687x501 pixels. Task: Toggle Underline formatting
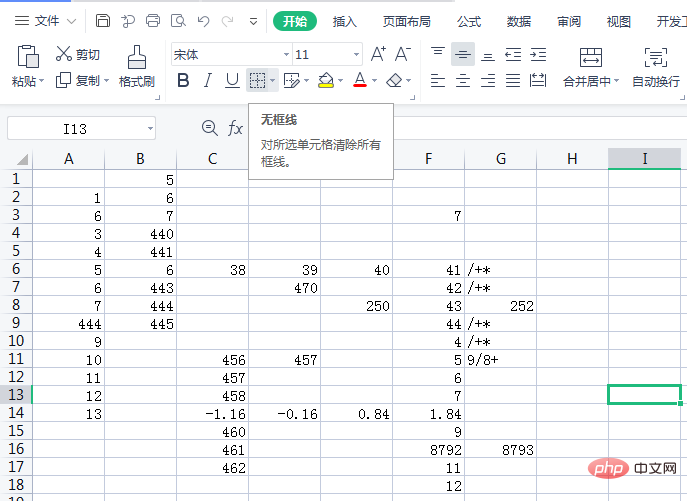(232, 80)
